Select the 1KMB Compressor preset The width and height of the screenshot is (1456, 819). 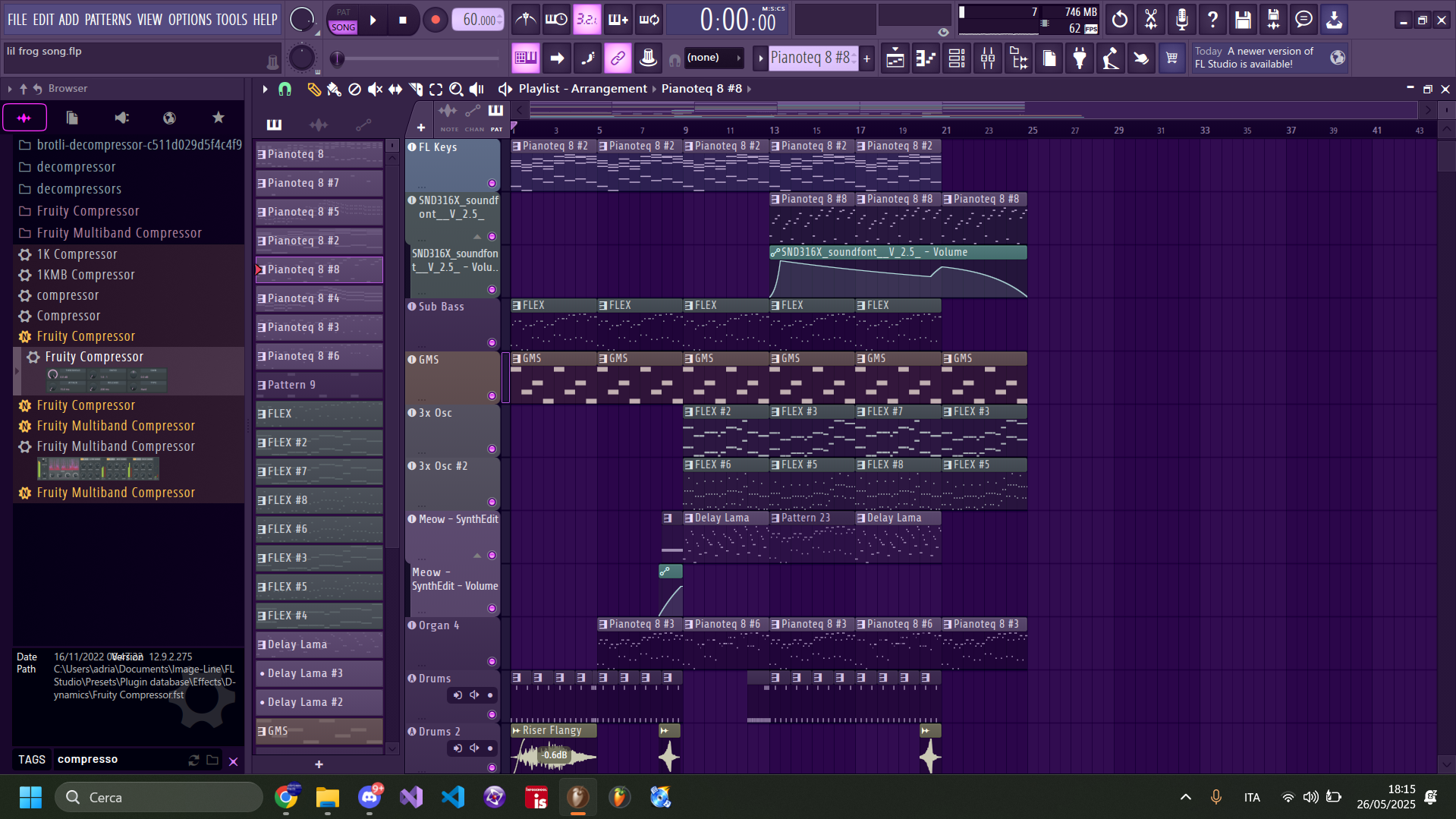point(86,275)
